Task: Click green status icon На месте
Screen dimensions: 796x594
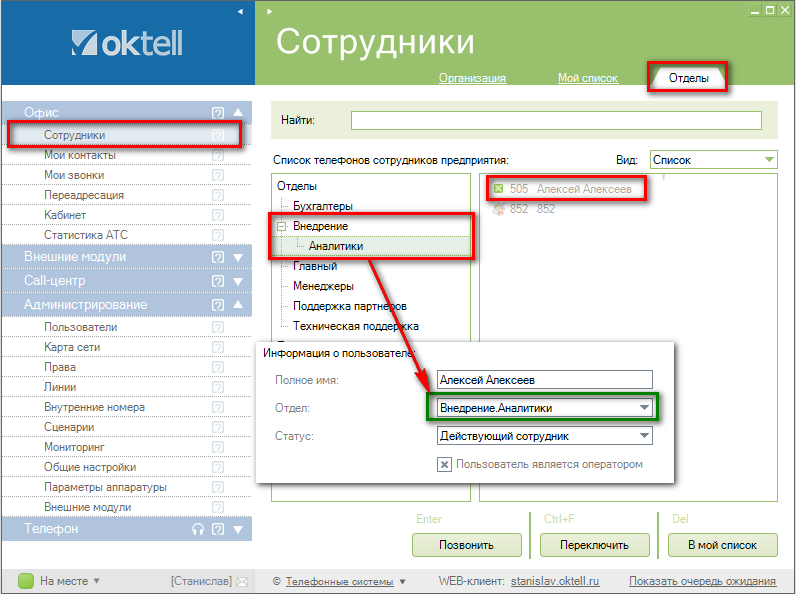Action: (x=26, y=580)
